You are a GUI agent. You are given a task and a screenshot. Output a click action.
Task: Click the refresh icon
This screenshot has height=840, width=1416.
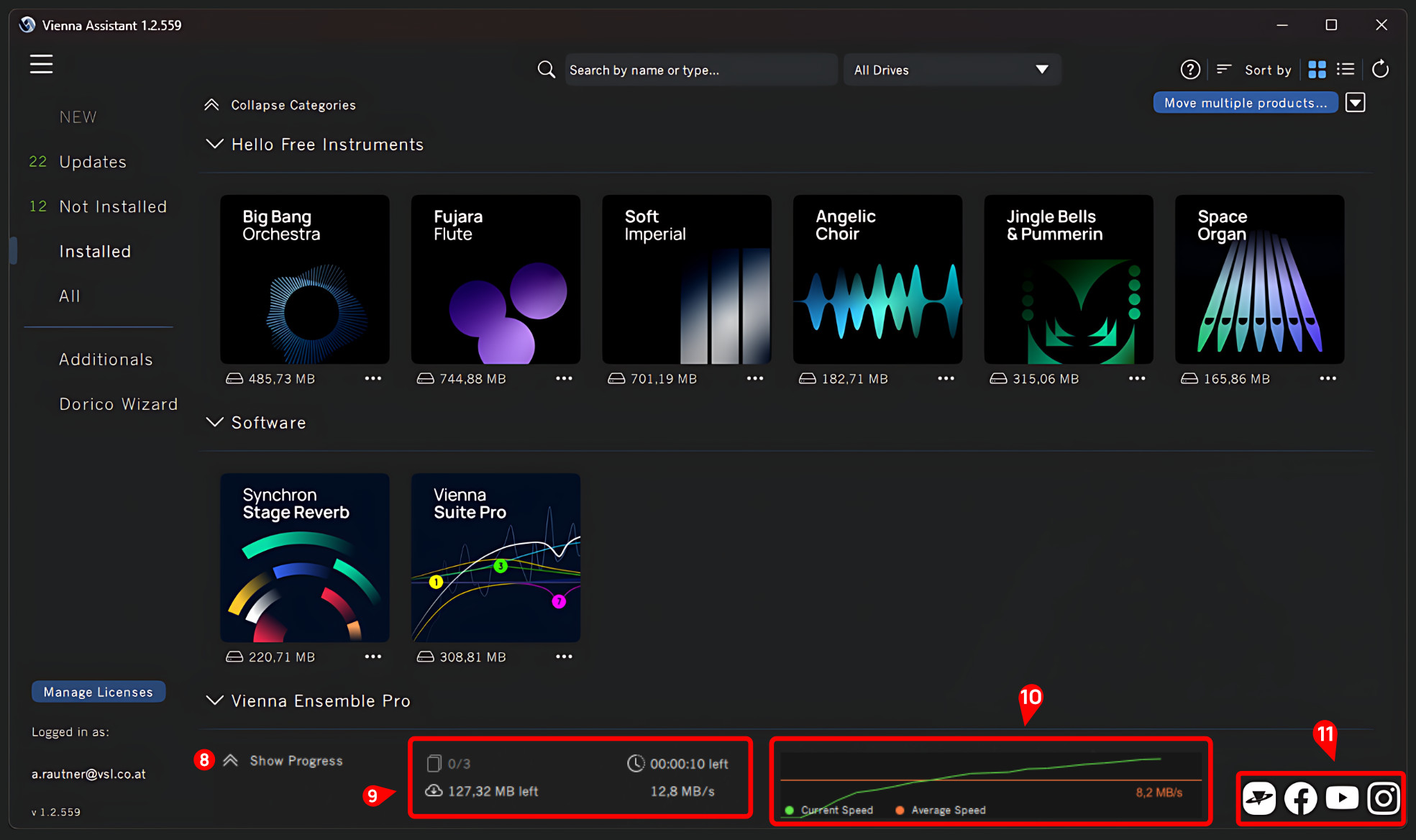click(1380, 70)
